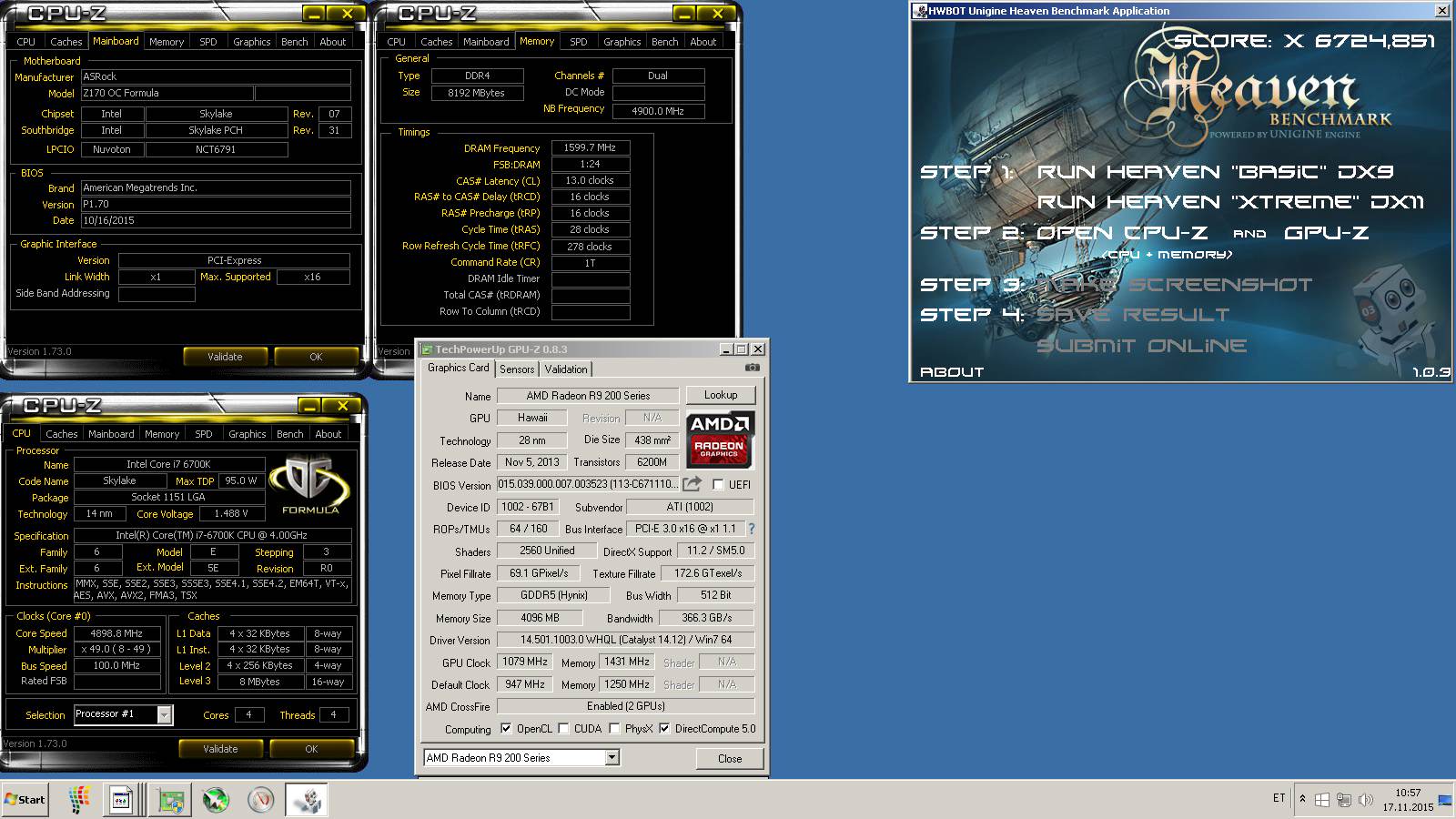Click the GPU-Z title bar application icon

coord(427,349)
